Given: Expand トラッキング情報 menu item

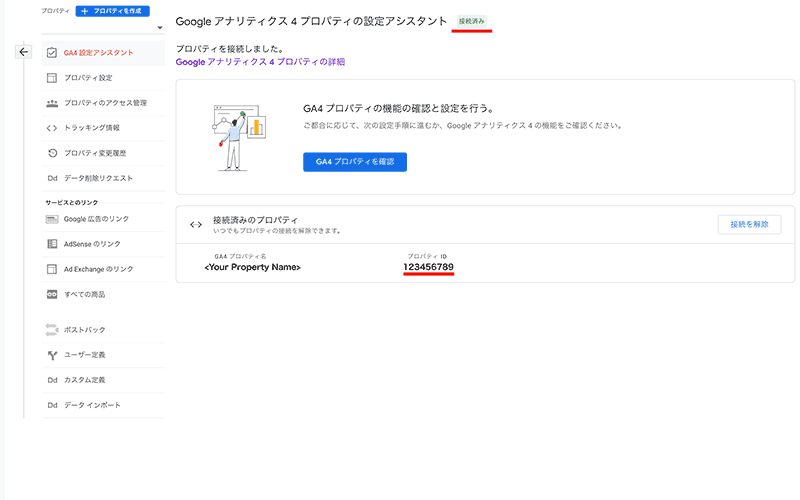Looking at the screenshot, I should point(103,128).
